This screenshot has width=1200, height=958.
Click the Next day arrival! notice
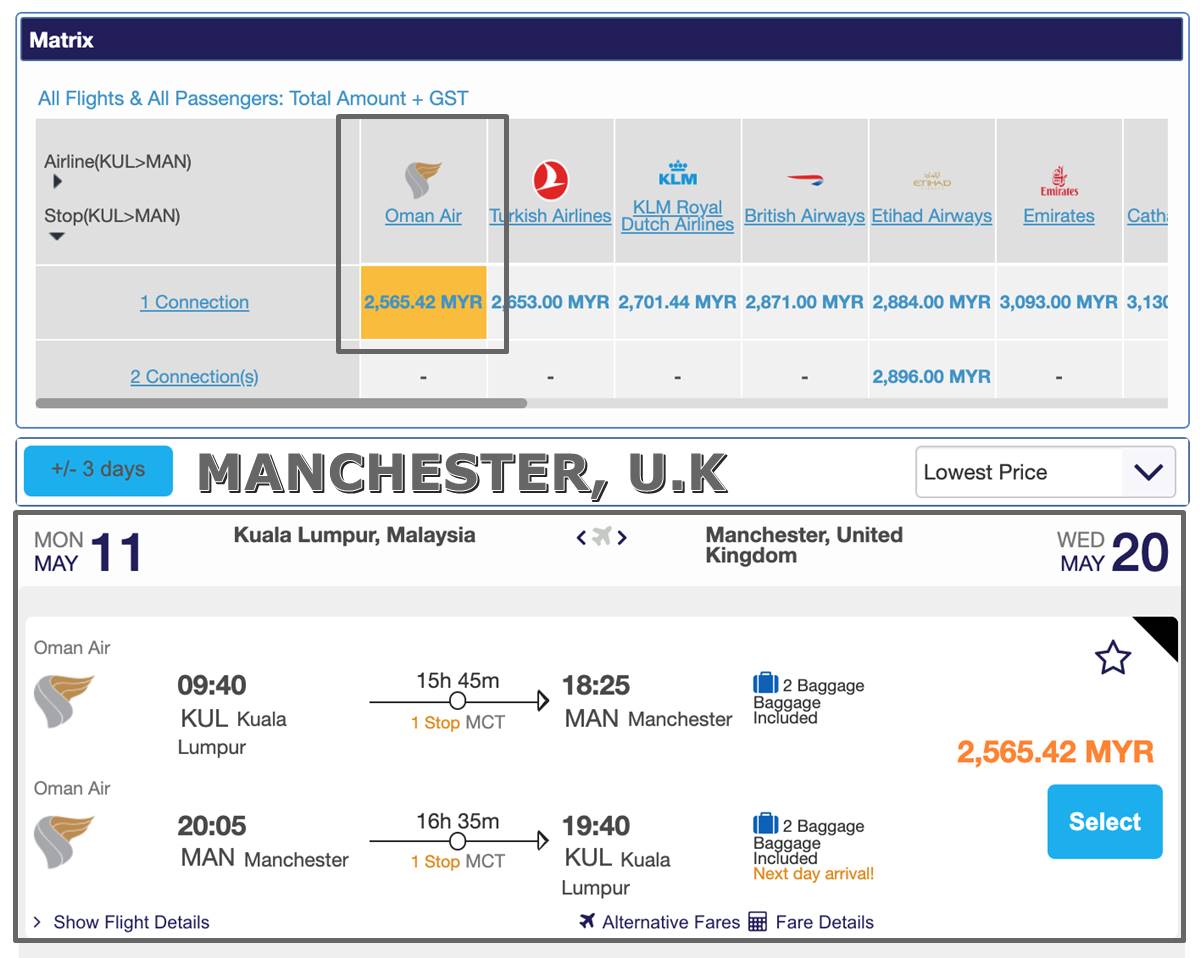point(814,874)
